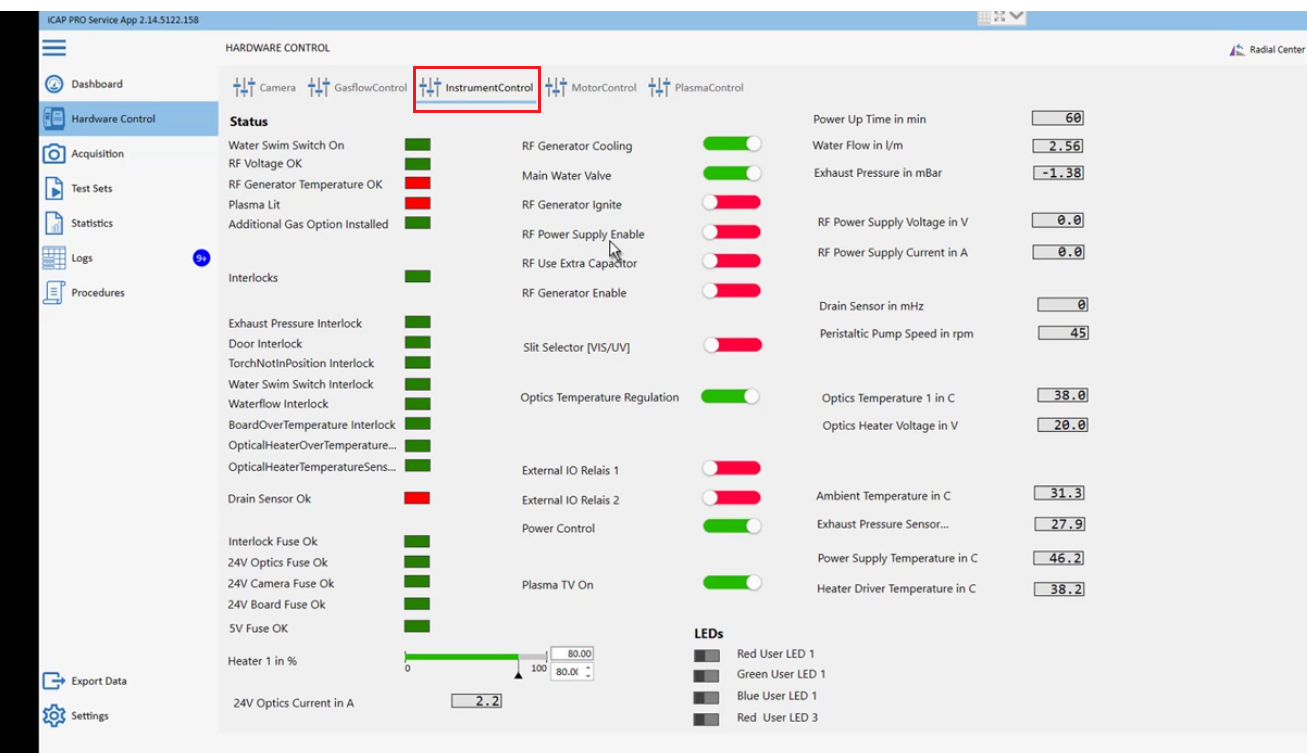Click the Export Data icon

point(54,681)
